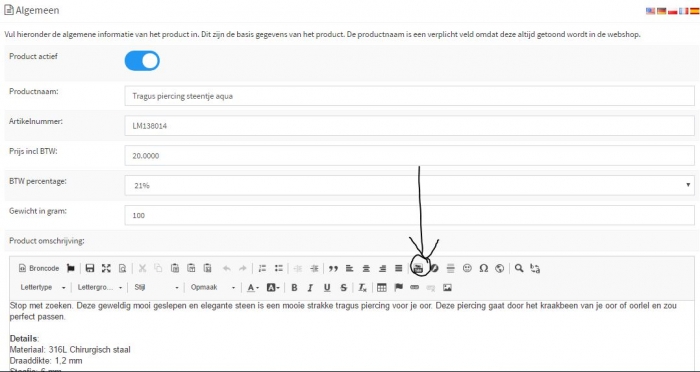Open the text color picker
700x372 pixels.
pyautogui.click(x=253, y=288)
